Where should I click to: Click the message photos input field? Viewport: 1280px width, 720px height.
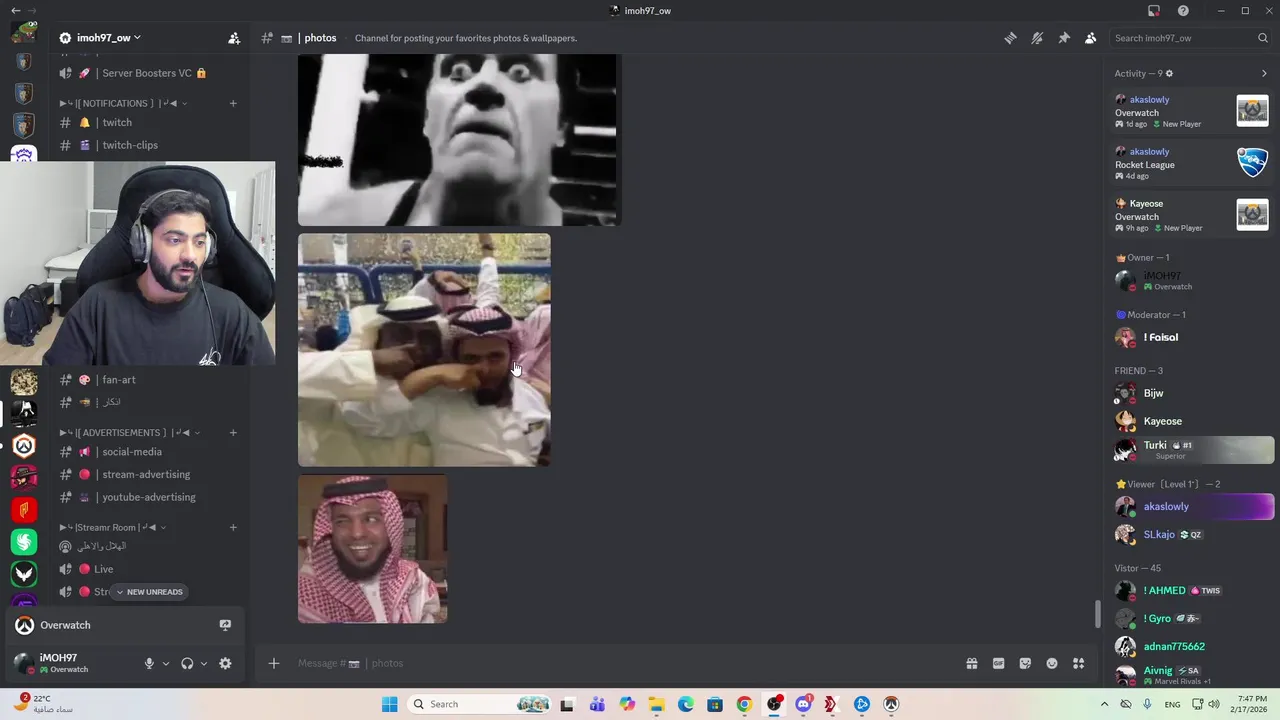(620, 663)
